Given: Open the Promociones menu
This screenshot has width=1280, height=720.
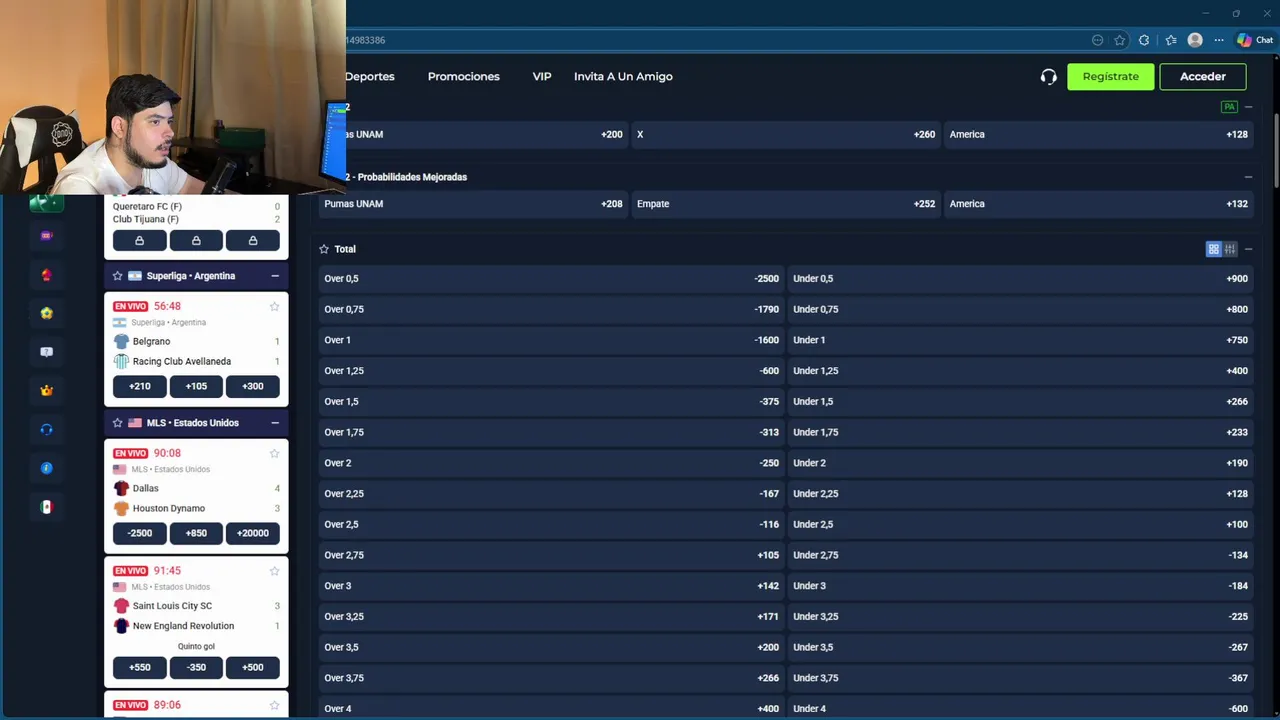Looking at the screenshot, I should (x=463, y=76).
